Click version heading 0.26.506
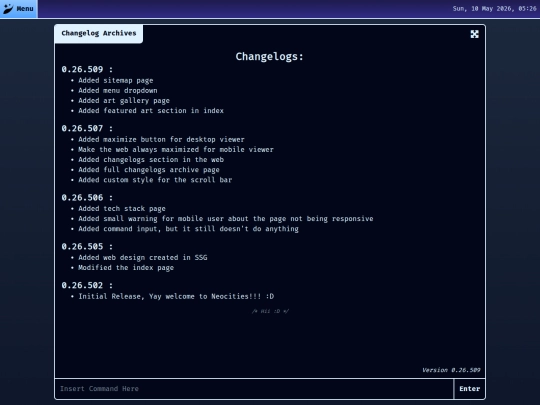540x405 pixels. 87,198
